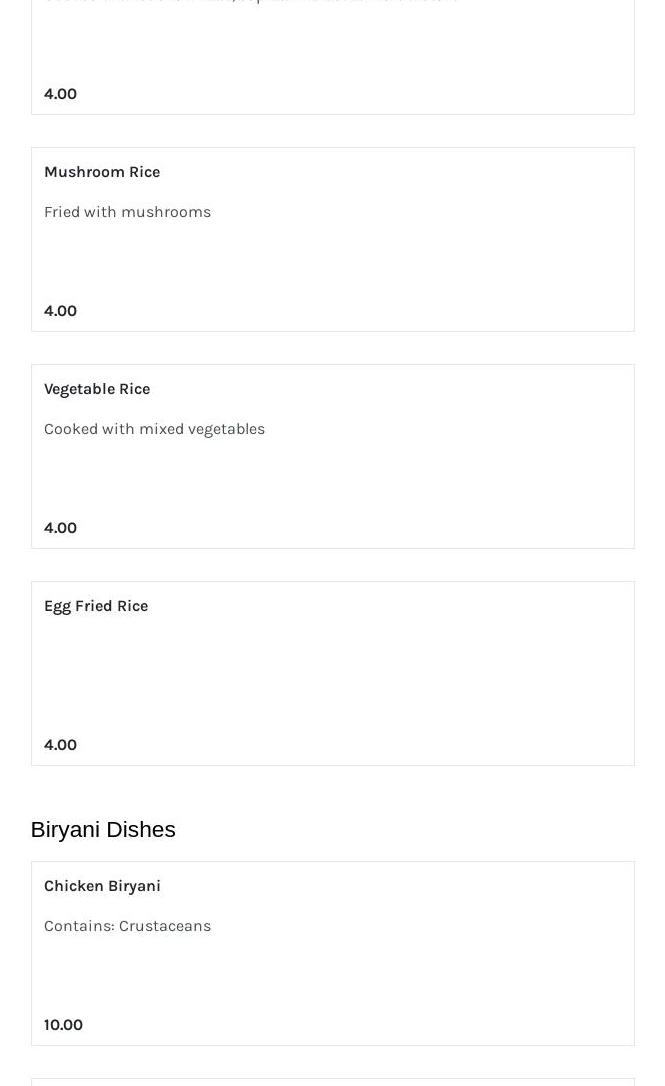Viewport: 665px width, 1086px height.
Task: Click blank space right of Mushroom Rice title
Action: tap(400, 172)
